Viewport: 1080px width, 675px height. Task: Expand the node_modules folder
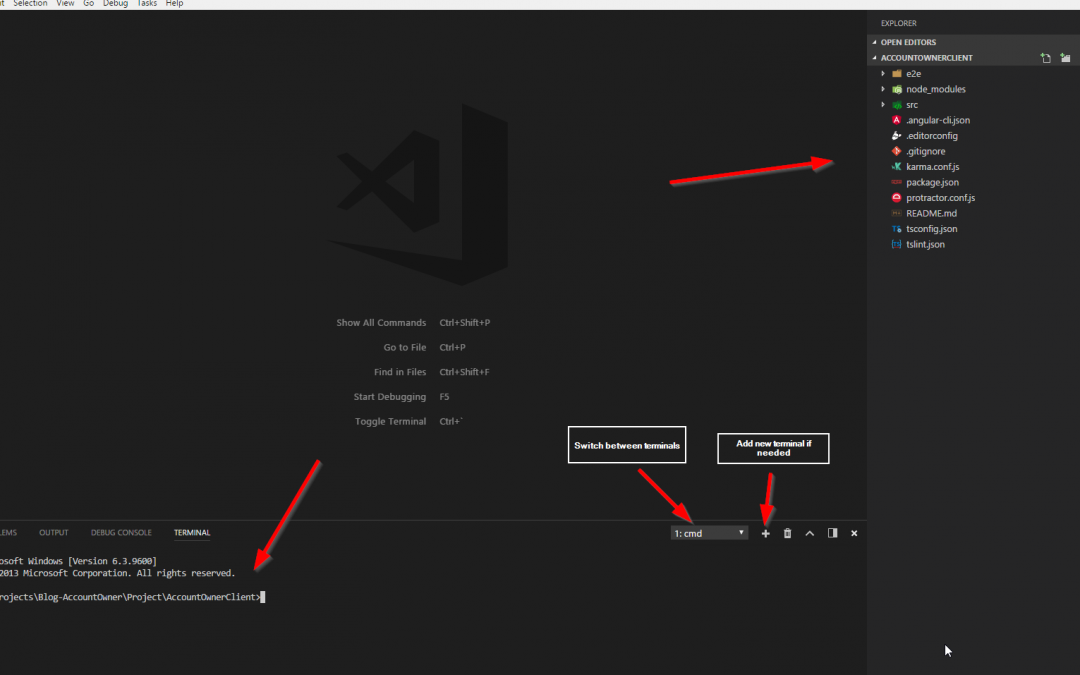(935, 89)
